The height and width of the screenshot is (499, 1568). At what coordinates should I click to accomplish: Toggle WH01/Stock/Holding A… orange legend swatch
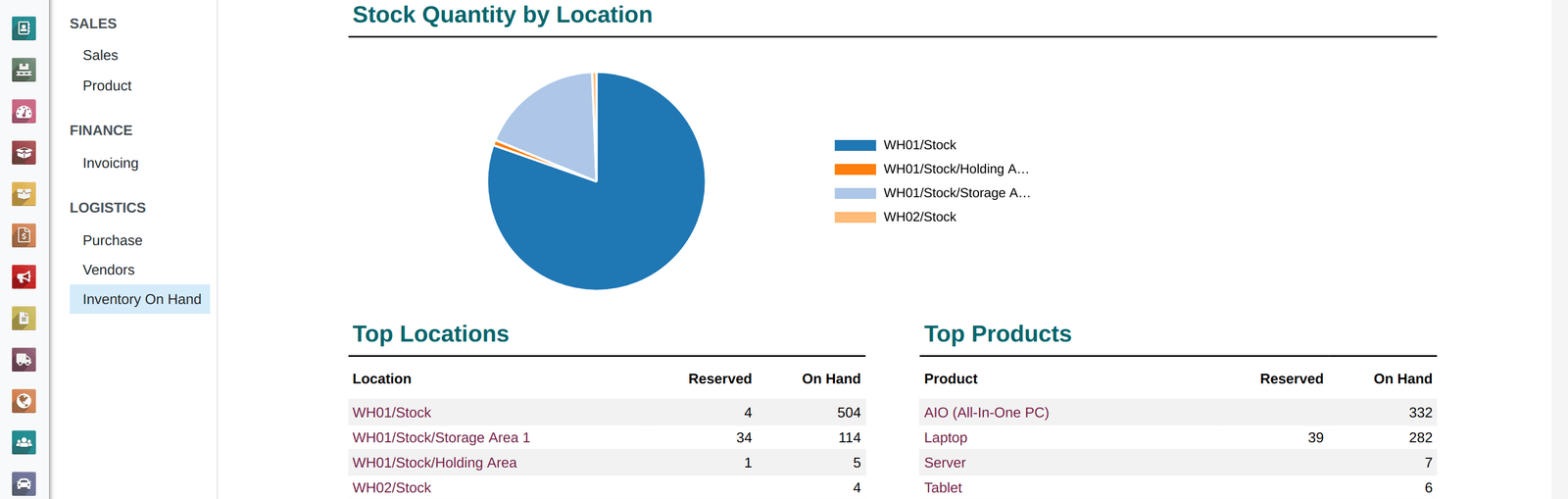click(855, 170)
